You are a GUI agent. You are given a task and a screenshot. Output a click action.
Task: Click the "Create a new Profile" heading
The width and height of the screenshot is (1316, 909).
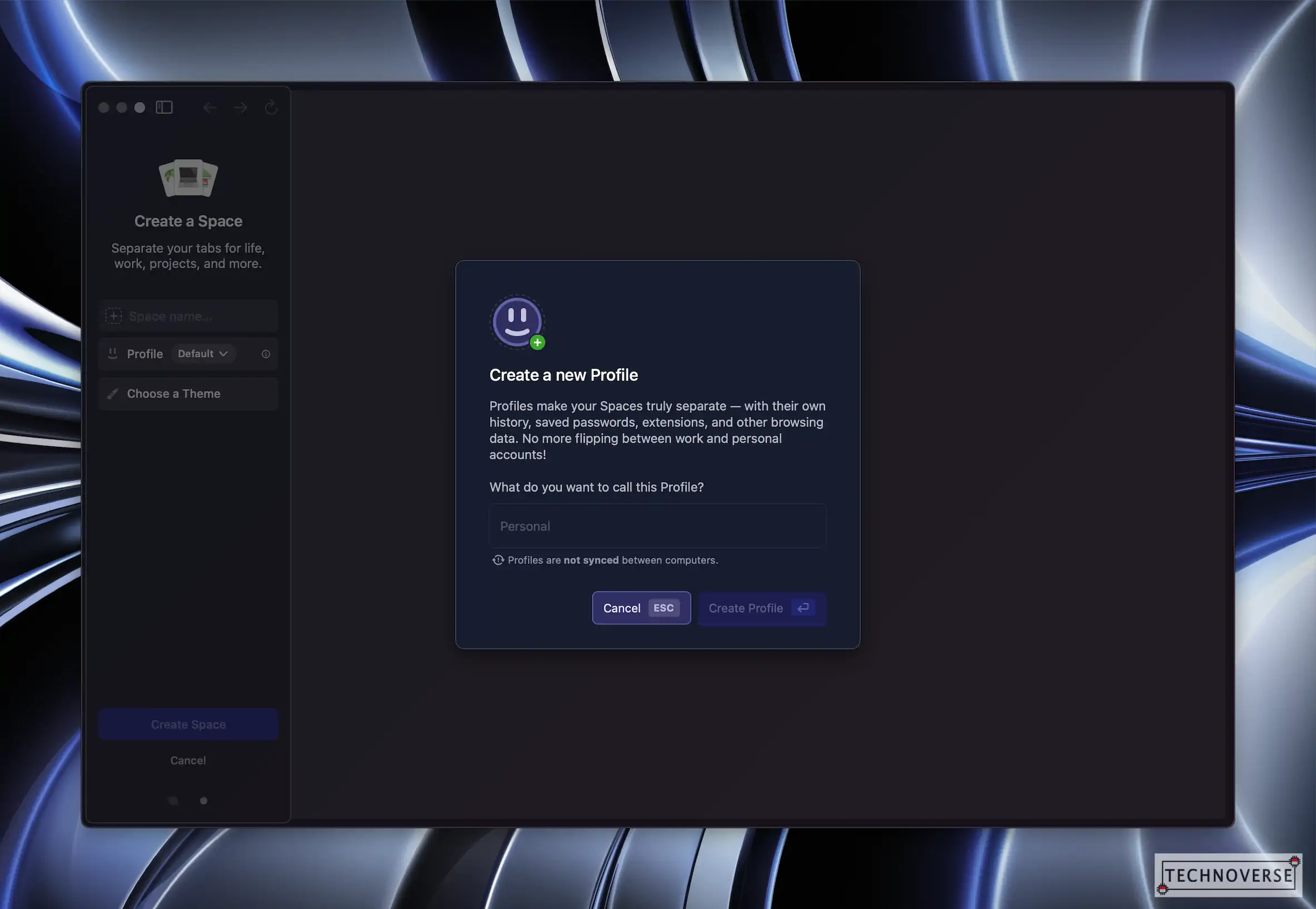(x=564, y=375)
